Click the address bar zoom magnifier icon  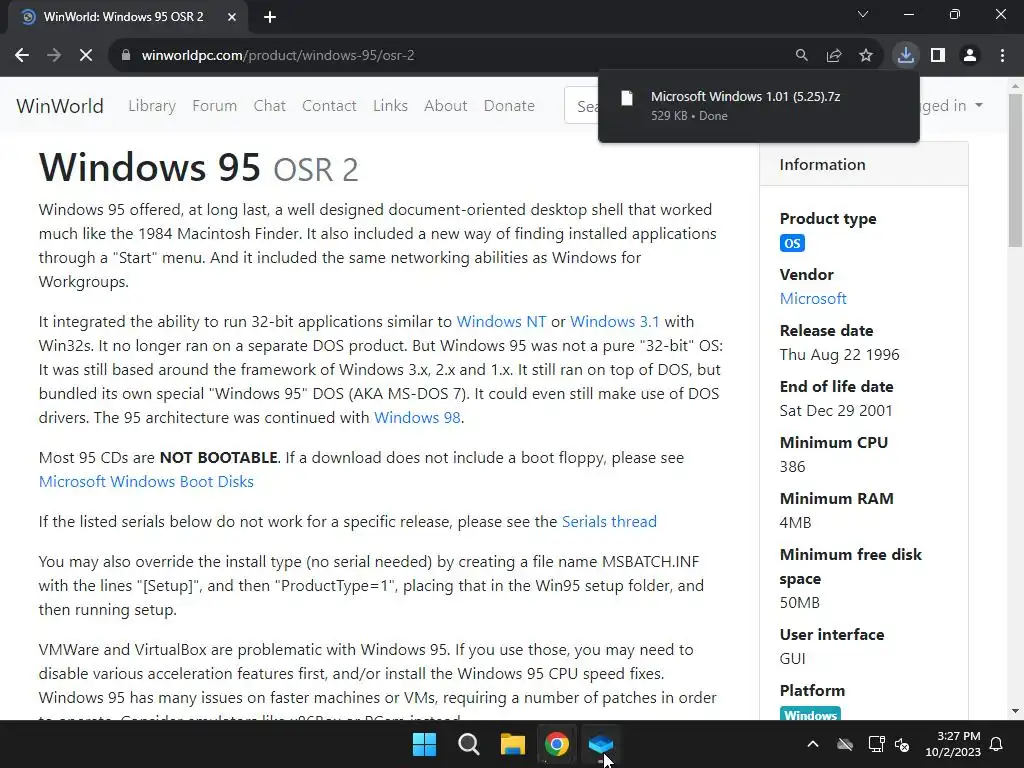(801, 56)
